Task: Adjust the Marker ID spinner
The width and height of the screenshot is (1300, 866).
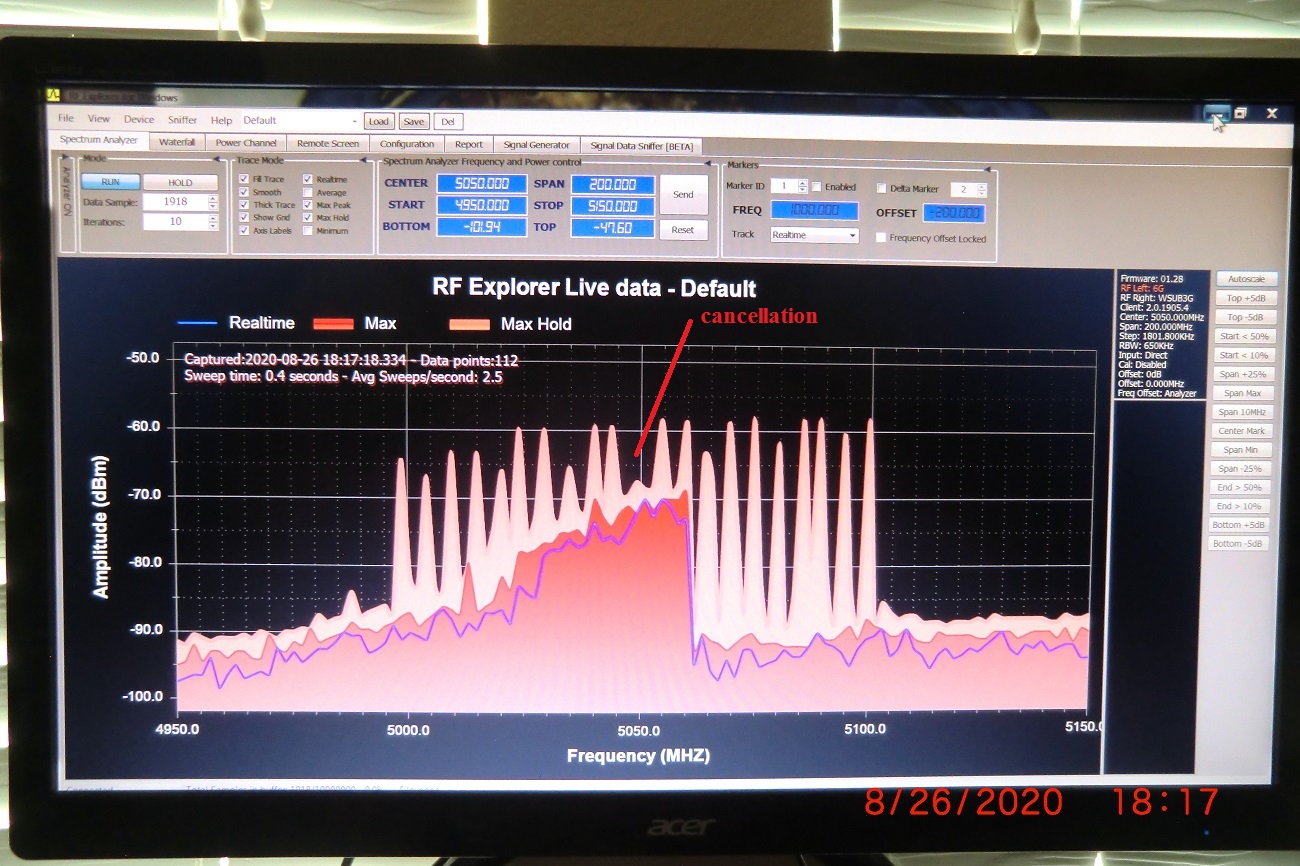Action: pos(802,187)
